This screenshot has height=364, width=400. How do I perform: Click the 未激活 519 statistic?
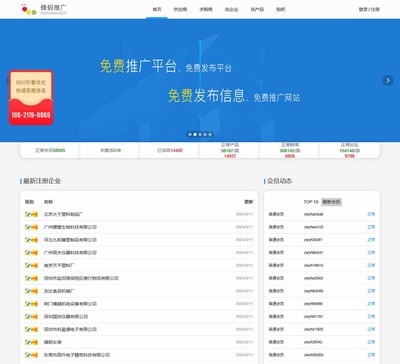(110, 150)
